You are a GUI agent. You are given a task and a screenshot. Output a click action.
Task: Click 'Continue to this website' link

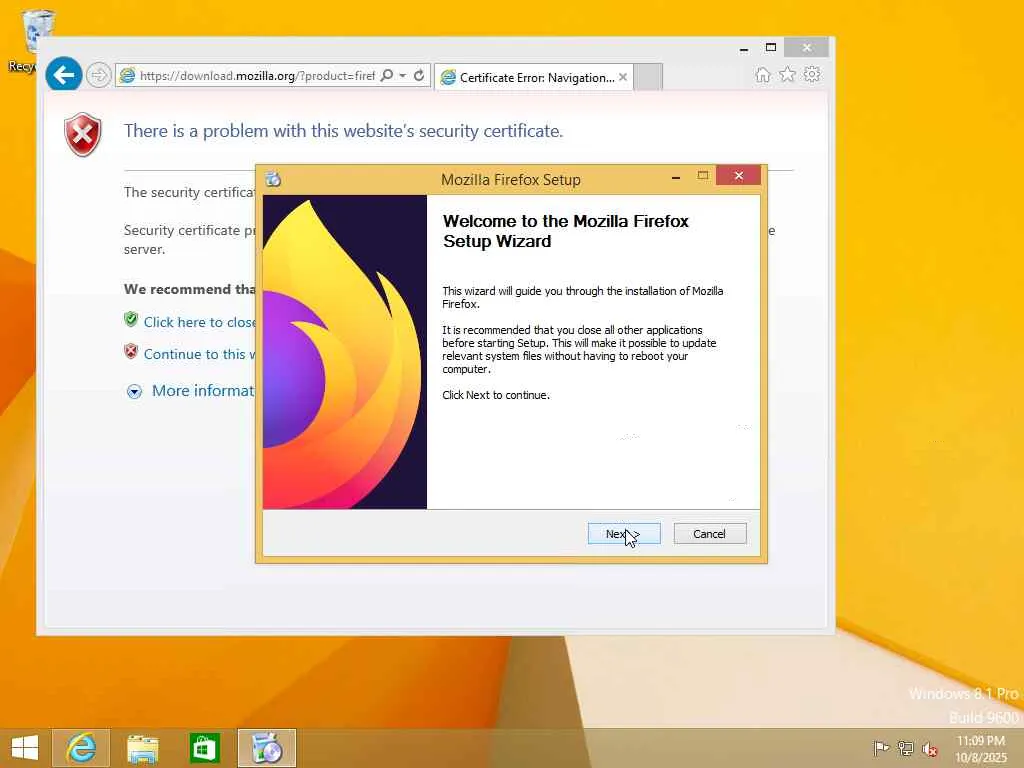(199, 354)
